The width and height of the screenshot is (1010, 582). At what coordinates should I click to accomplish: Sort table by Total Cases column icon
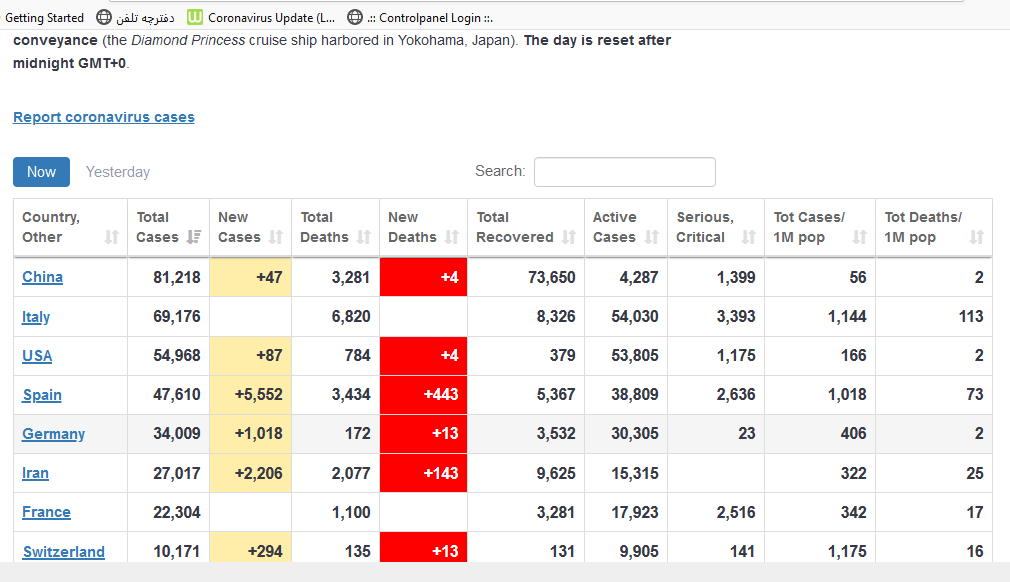pyautogui.click(x=194, y=237)
